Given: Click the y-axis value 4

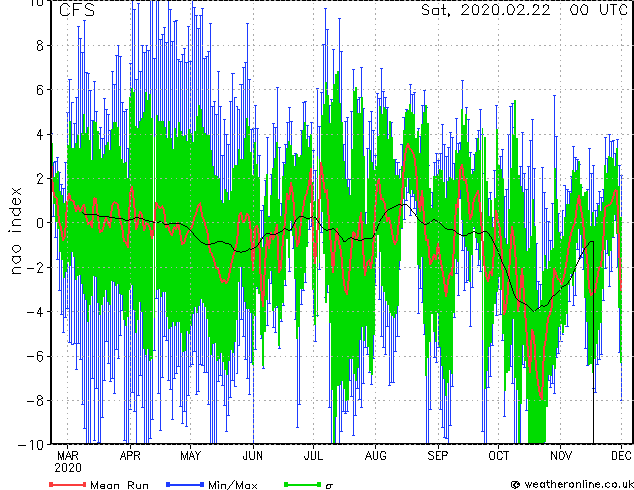Looking at the screenshot, I should (x=40, y=134).
